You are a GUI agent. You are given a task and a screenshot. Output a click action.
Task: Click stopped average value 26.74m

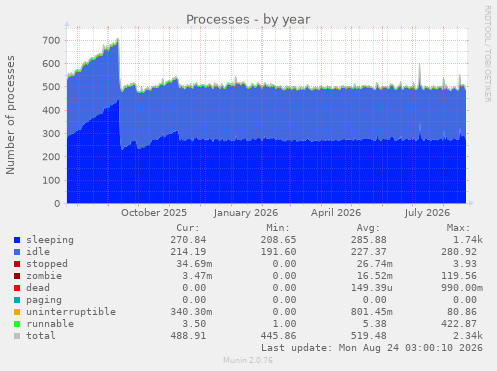coord(375,264)
